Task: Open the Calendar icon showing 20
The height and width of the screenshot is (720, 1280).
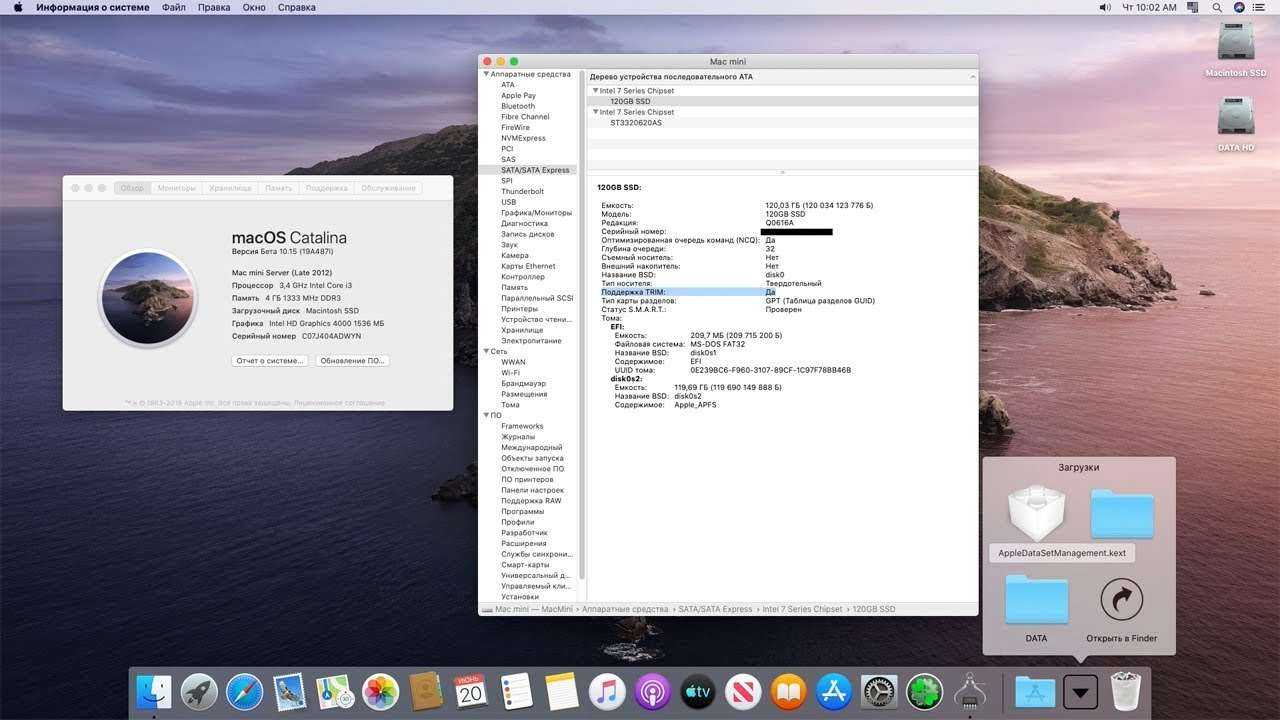Action: (x=471, y=691)
